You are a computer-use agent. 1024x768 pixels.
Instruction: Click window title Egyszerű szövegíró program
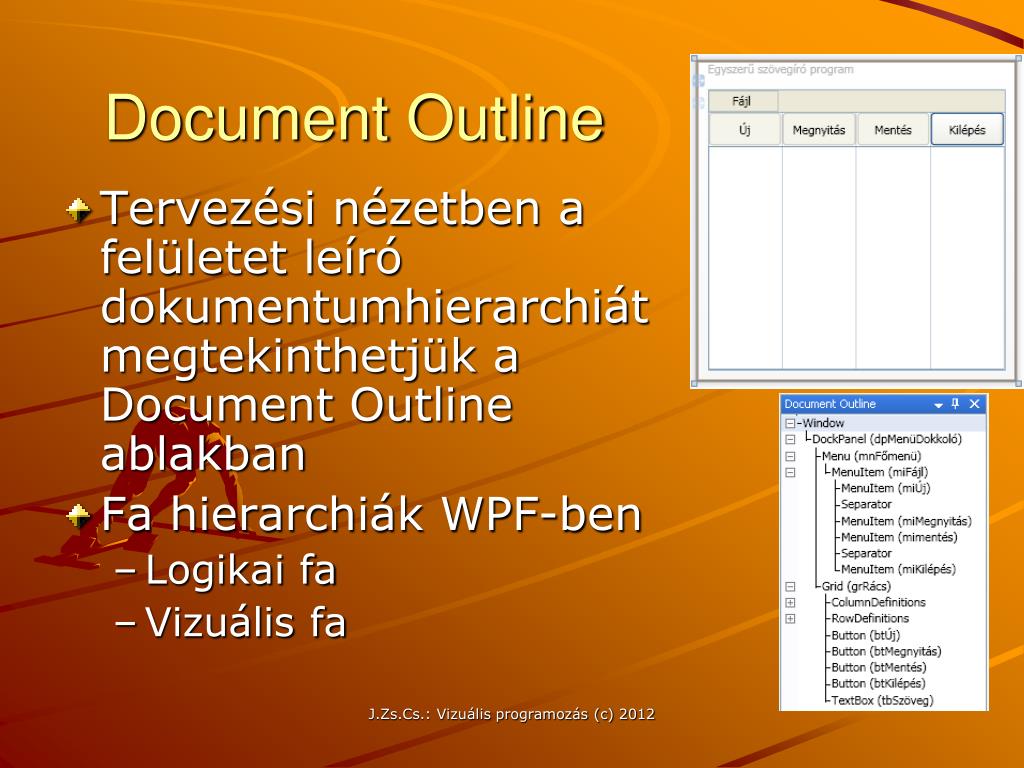click(x=780, y=69)
